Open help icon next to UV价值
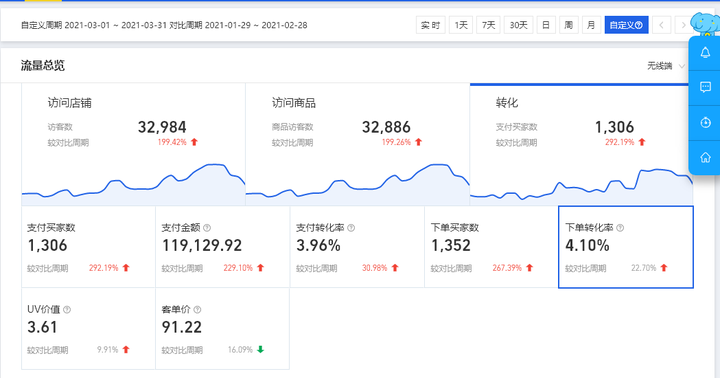 pos(67,310)
